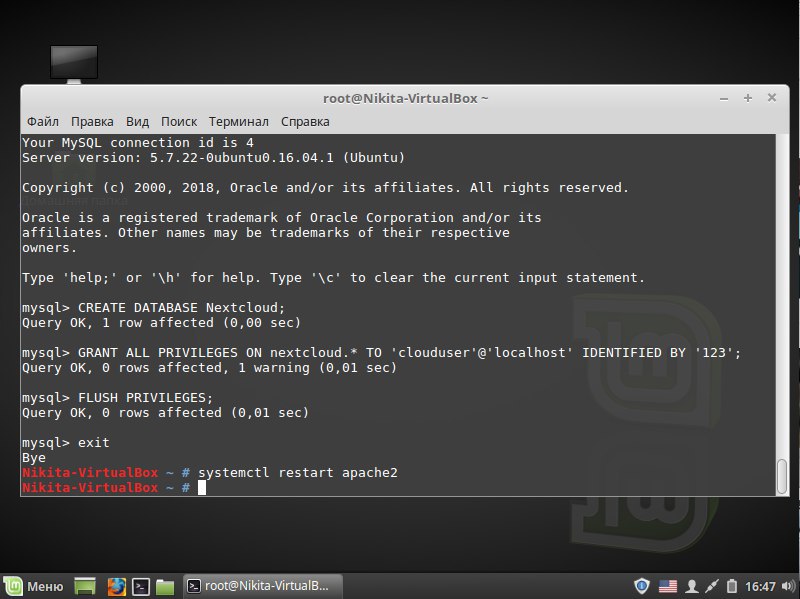Click the terminal title bar text root@Nikita-VirtualBox
800x599 pixels.
405,98
